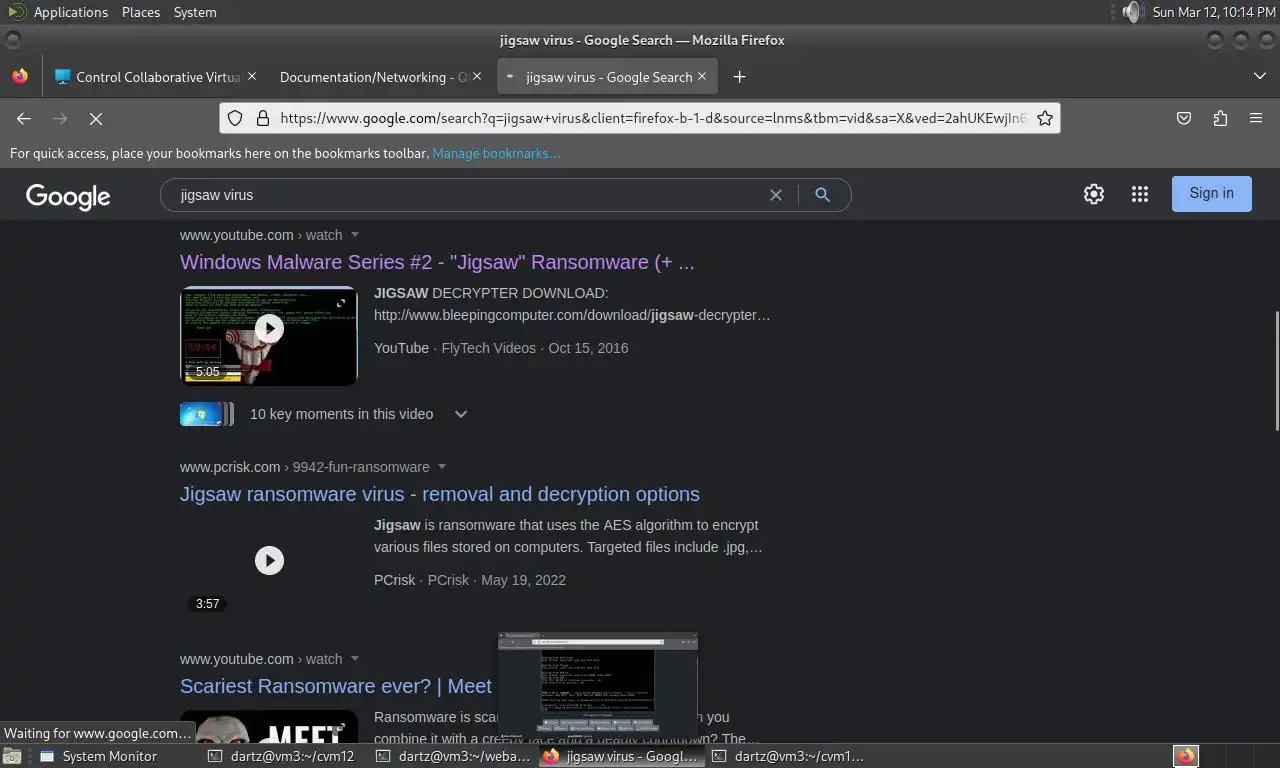Switch to dartz@vm3:~/cvm1 terminal window

(x=789, y=756)
